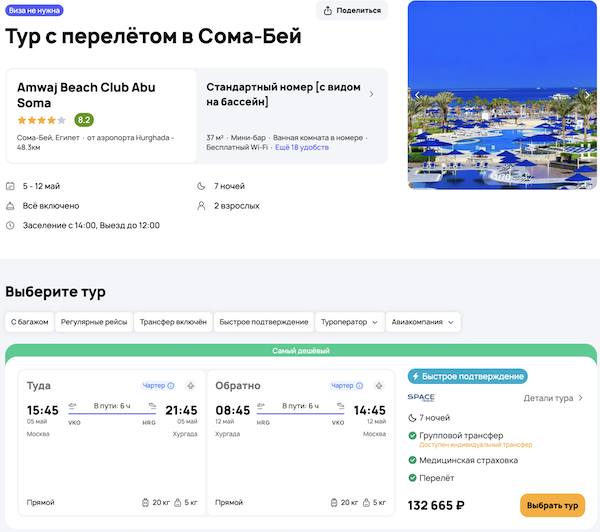This screenshot has height=532, width=600.
Task: Enable the Быстрое подтверждение filter chip
Action: pos(264,322)
